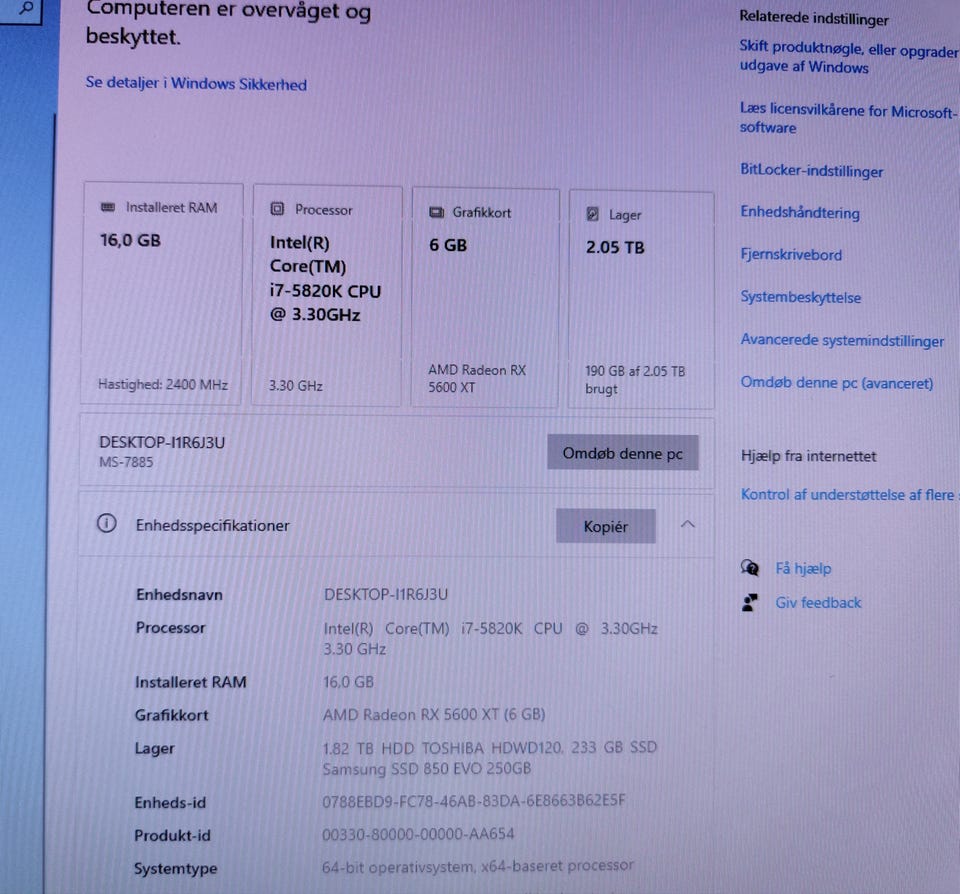Open Se detaljer i Windows Sikkerhed
960x894 pixels.
click(196, 83)
